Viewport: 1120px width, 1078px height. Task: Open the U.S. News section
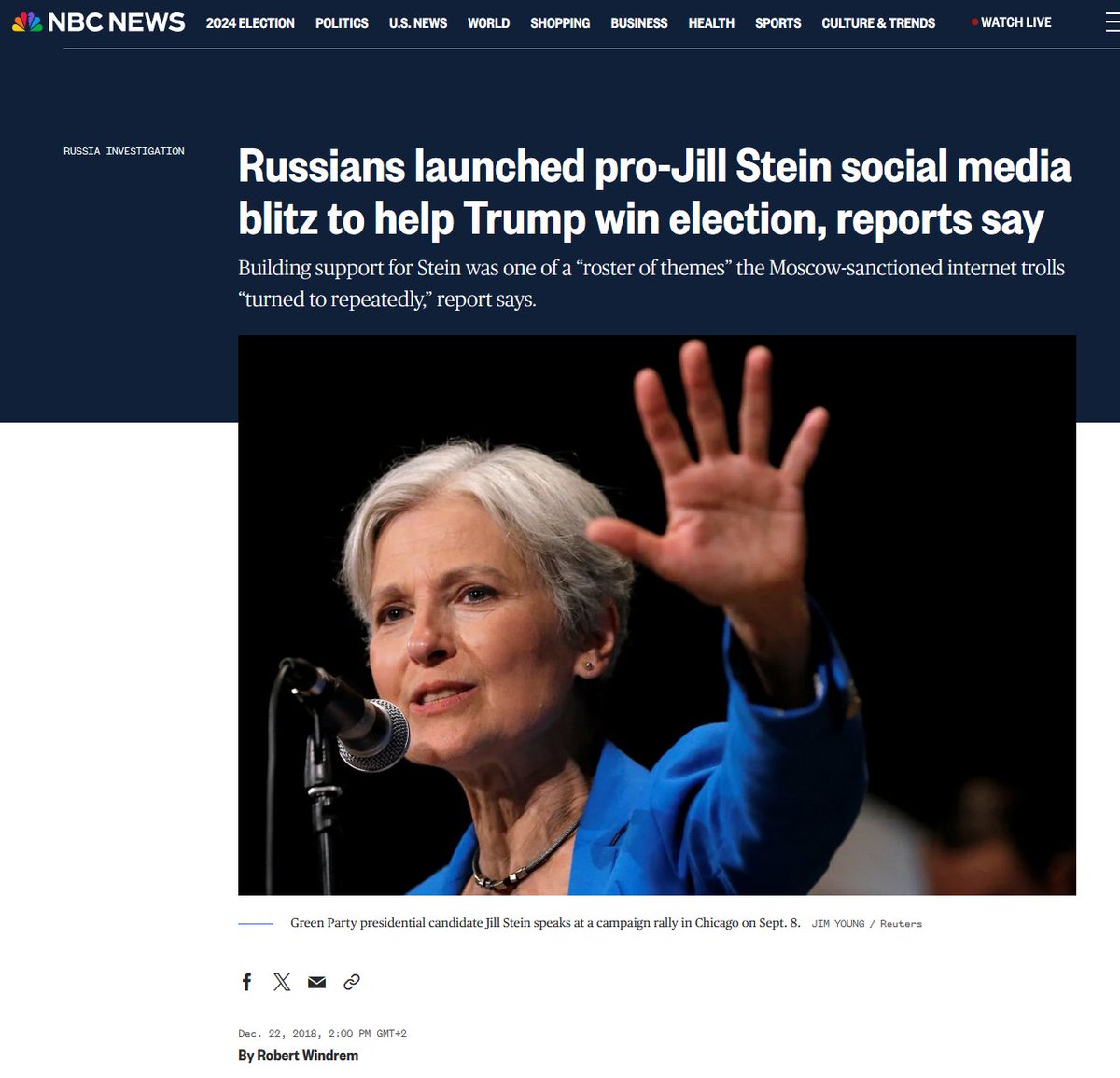point(418,22)
